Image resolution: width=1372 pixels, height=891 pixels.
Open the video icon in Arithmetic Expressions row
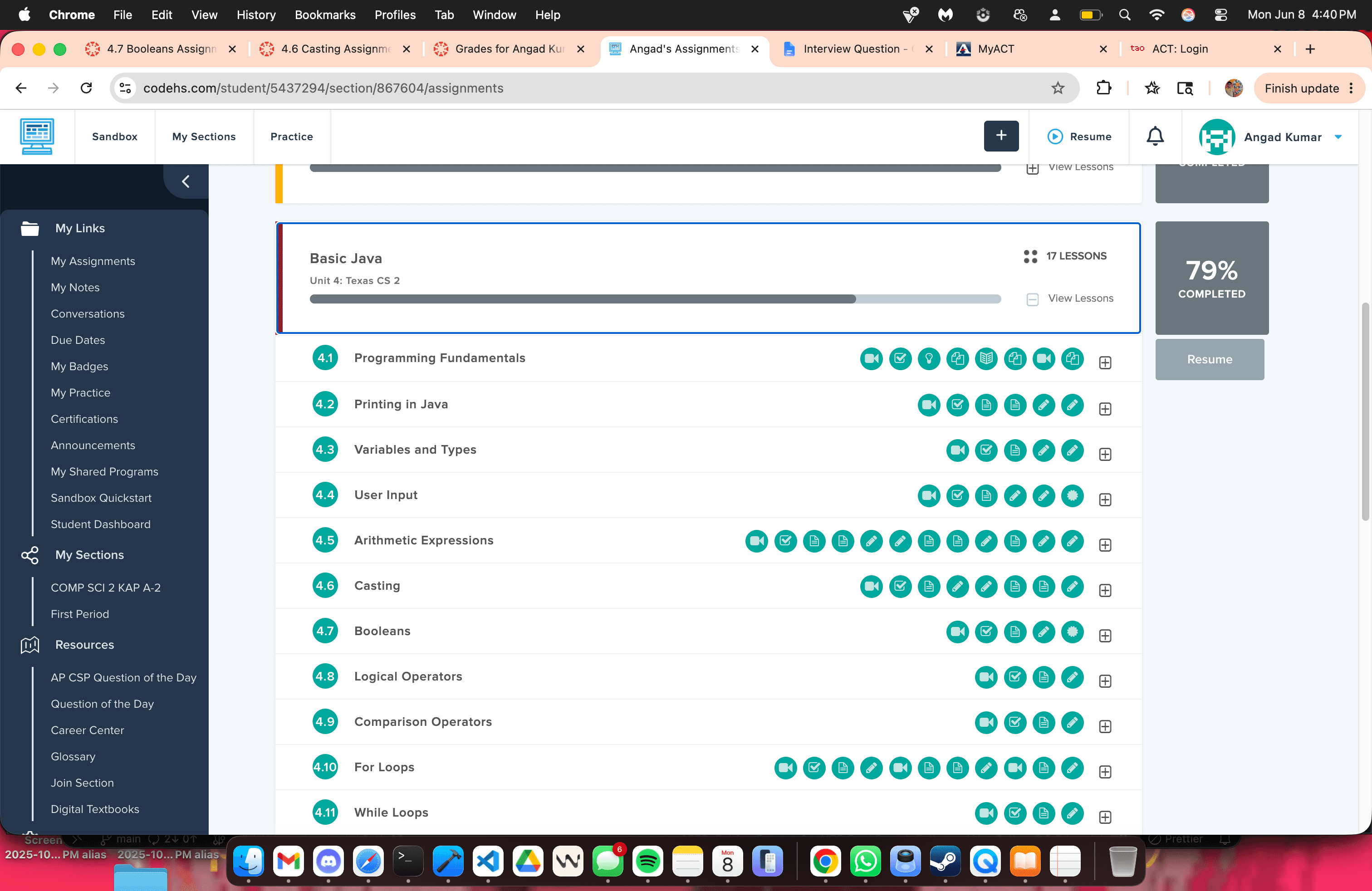tap(756, 541)
